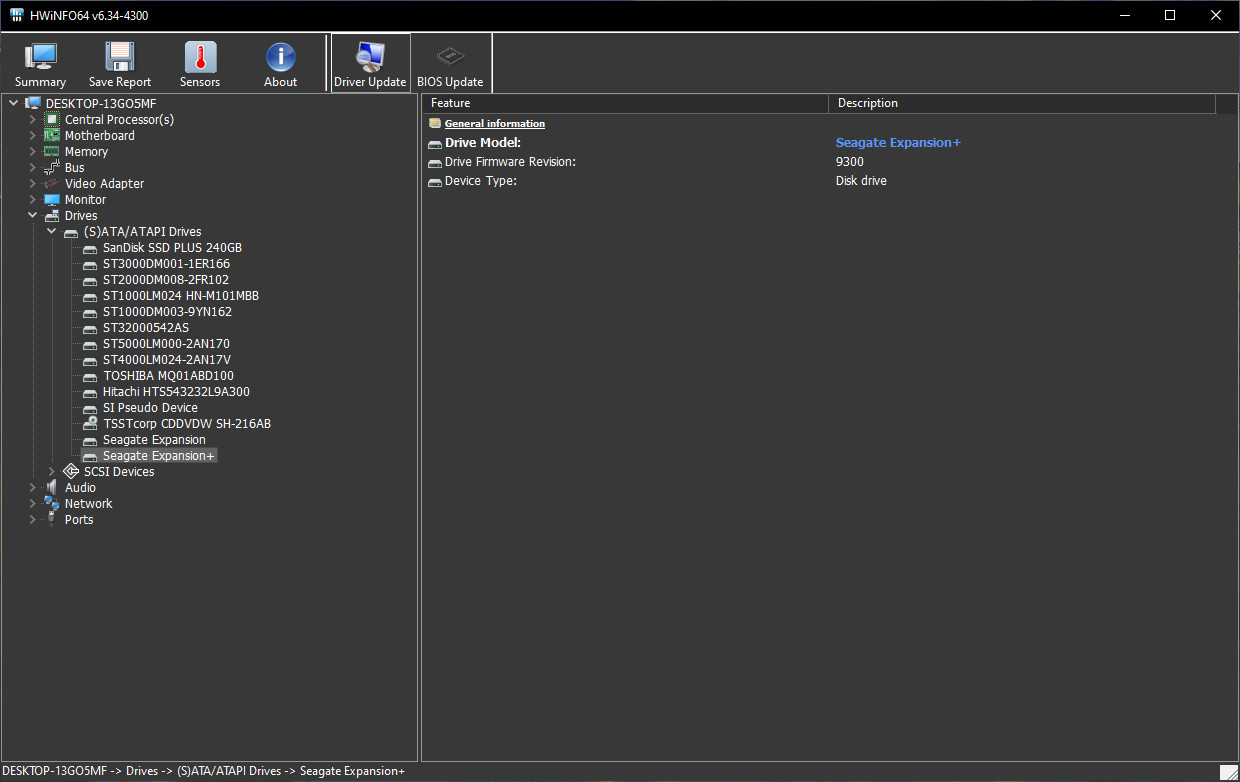1240x782 pixels.
Task: Click the General information heading
Action: pos(495,124)
